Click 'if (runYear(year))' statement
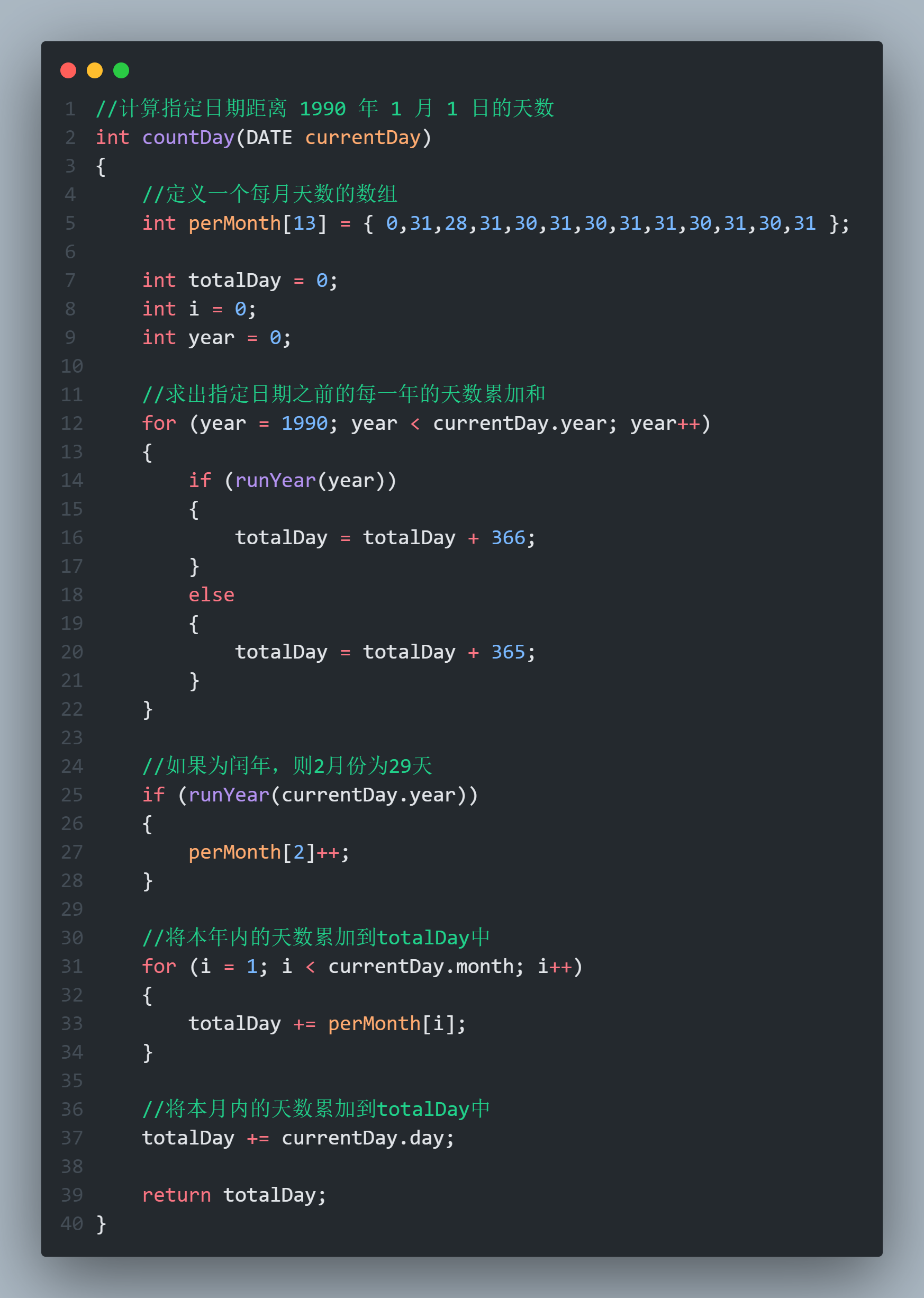Viewport: 924px width, 1298px height. pyautogui.click(x=293, y=480)
